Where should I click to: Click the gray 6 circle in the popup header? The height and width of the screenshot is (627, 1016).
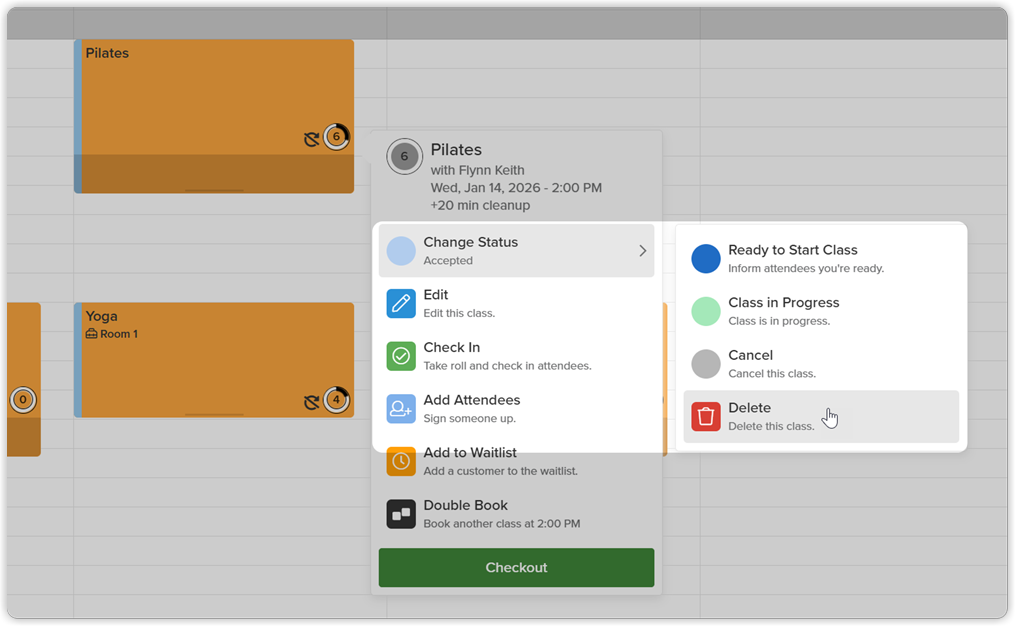(x=404, y=156)
